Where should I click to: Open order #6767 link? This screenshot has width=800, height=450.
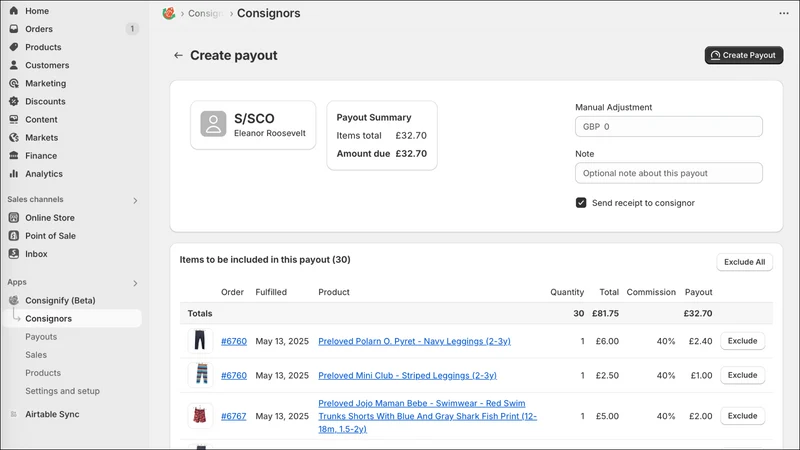234,416
